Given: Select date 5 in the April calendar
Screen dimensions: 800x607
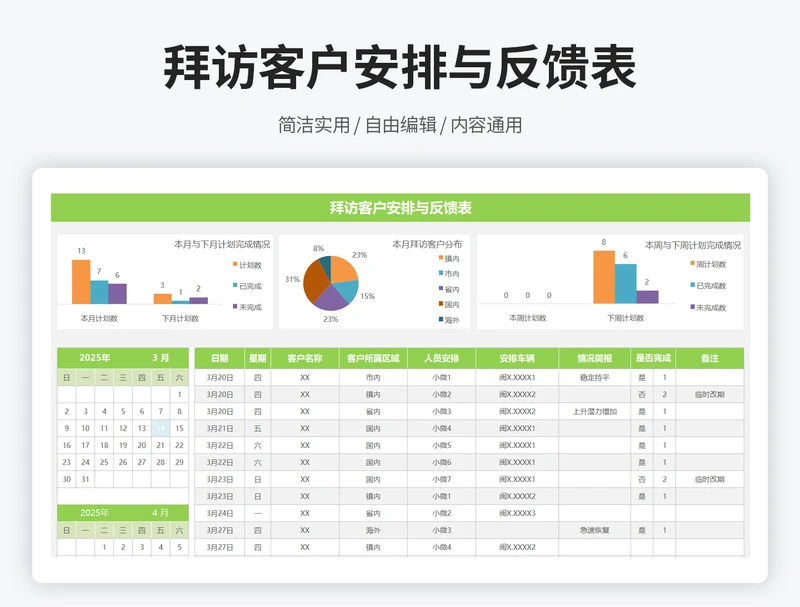Looking at the screenshot, I should tap(179, 547).
